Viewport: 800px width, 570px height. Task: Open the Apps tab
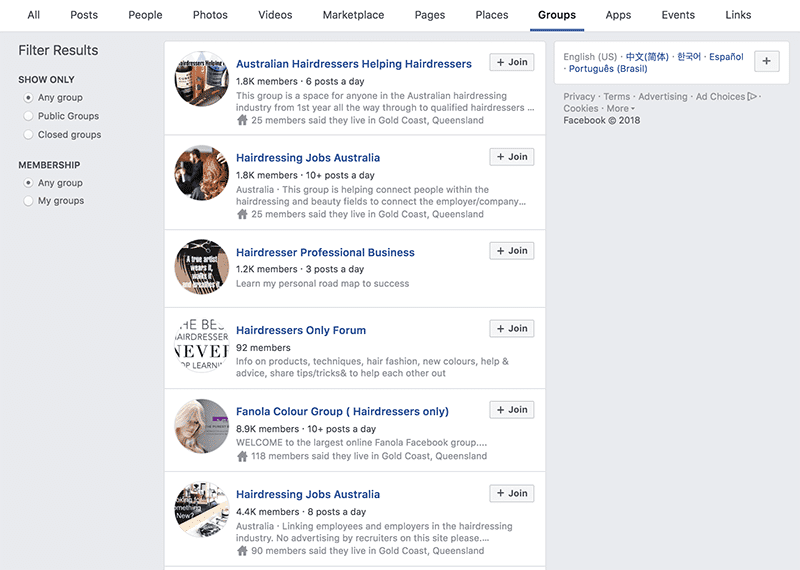coord(618,15)
